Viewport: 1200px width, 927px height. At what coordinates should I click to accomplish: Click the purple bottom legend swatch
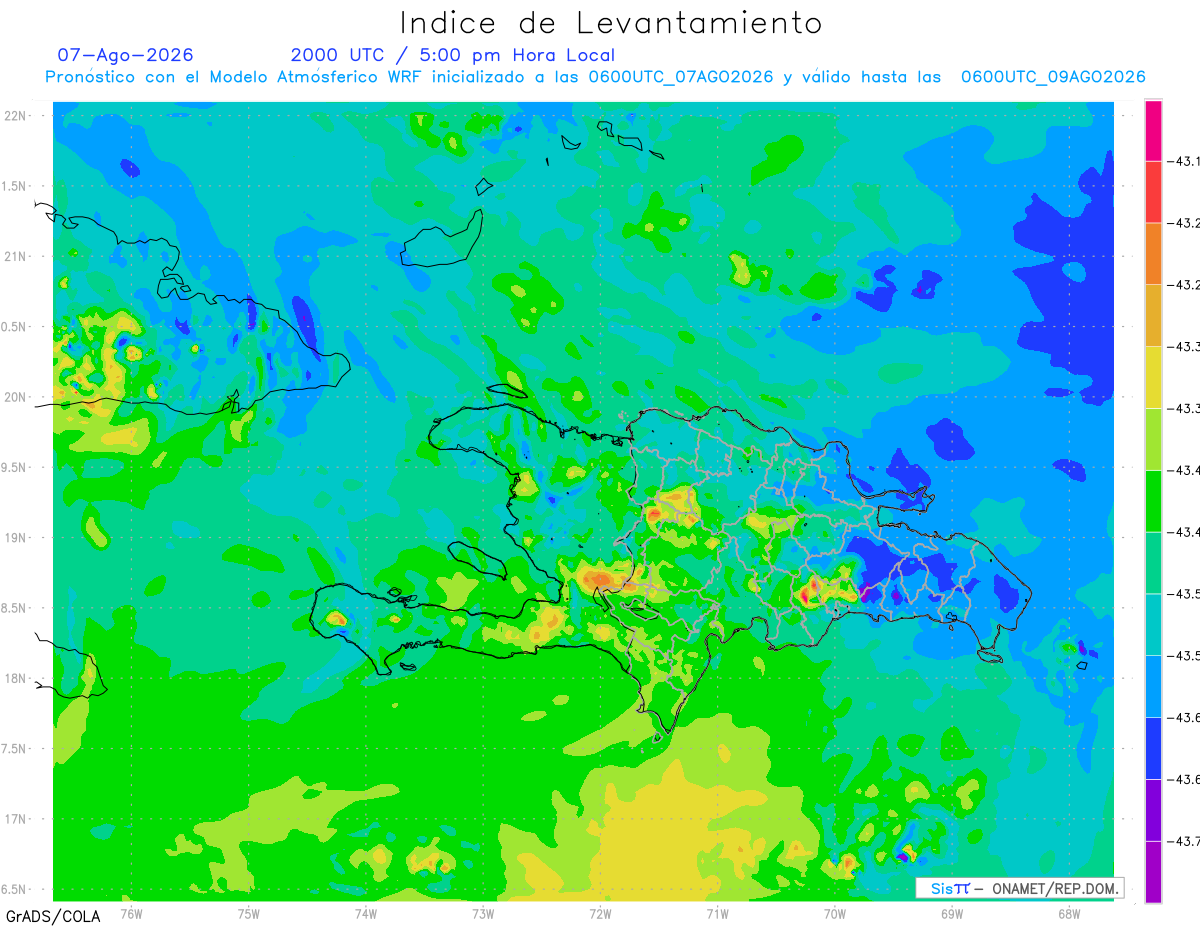pyautogui.click(x=1153, y=872)
